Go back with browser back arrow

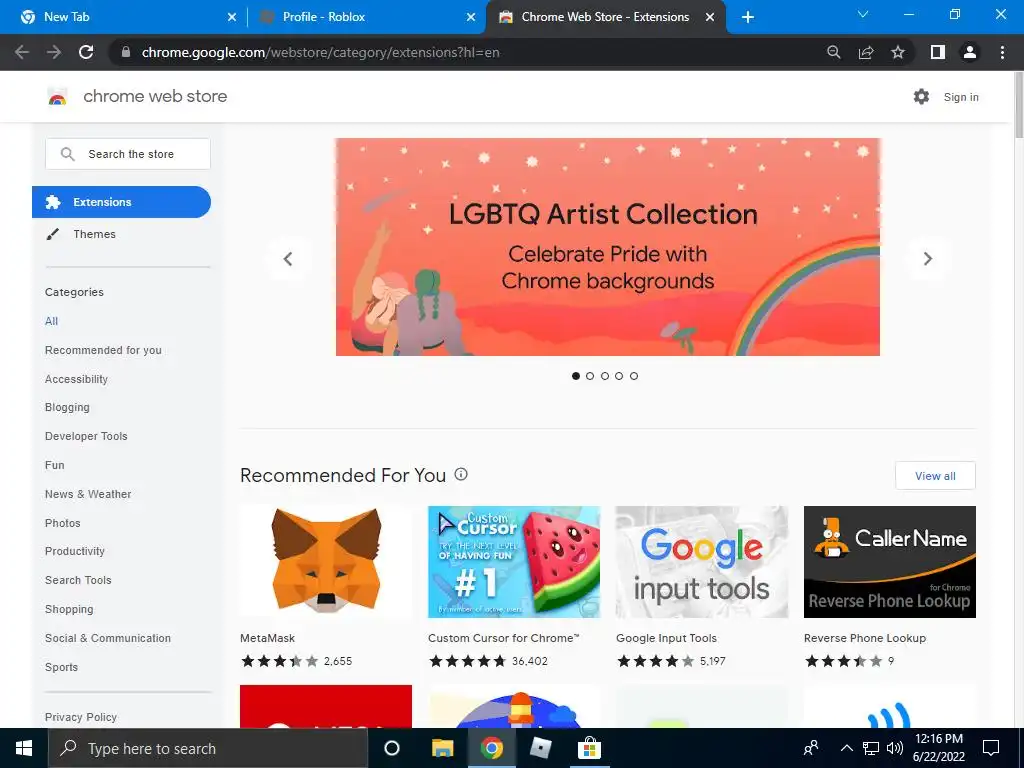22,52
